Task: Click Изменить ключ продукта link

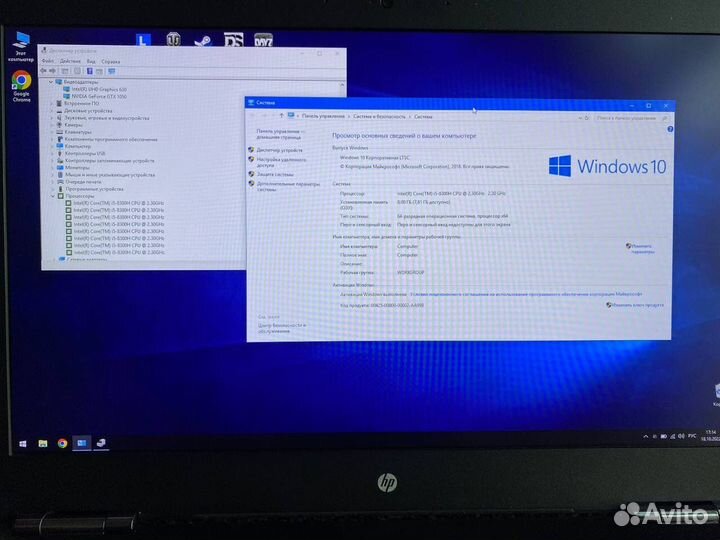Action: (x=638, y=305)
